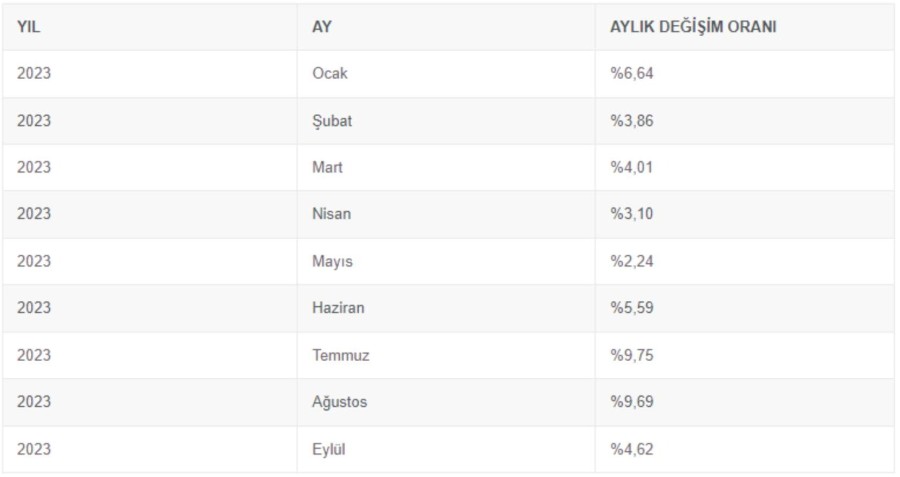The image size is (900, 477).
Task: Select the Ocak month cell
Action: coord(330,74)
